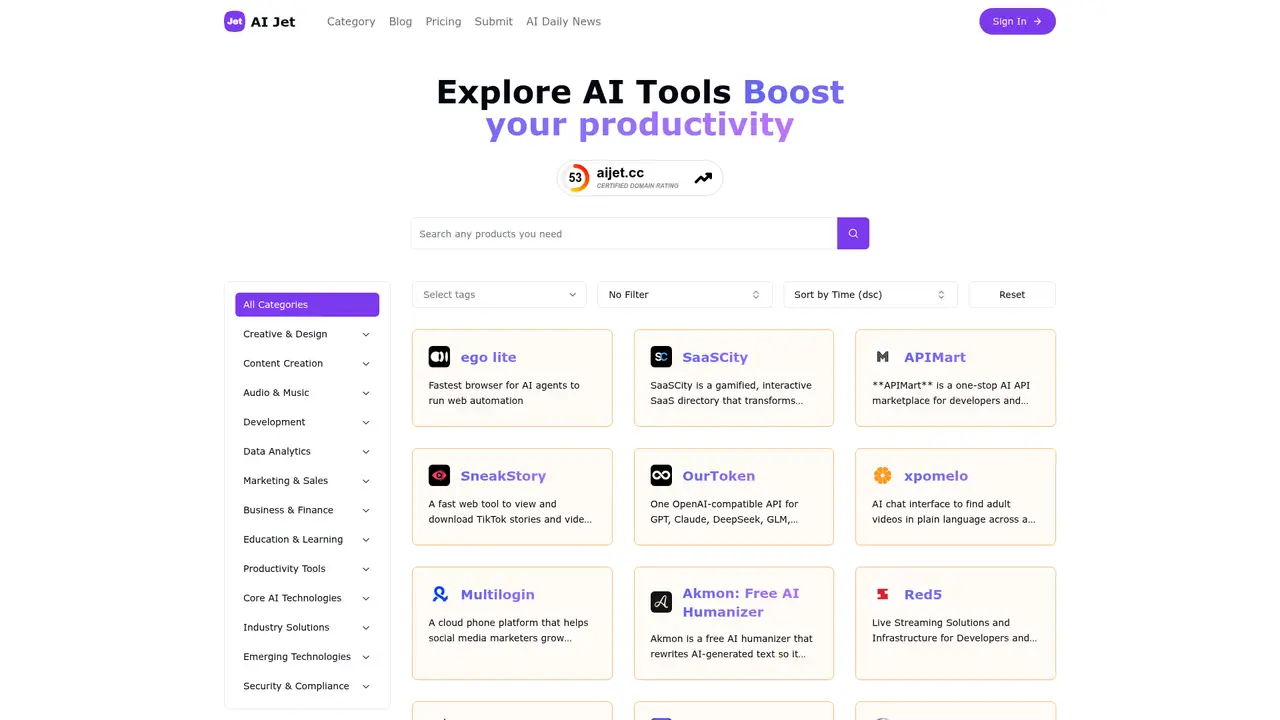This screenshot has height=720, width=1280.
Task: Click the Akmon humanizer logo icon
Action: pyautogui.click(x=661, y=602)
